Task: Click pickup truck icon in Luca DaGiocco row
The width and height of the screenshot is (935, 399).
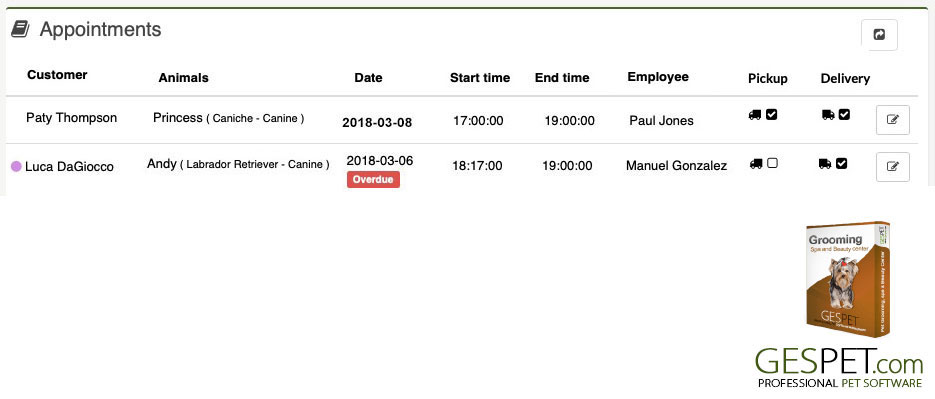Action: coord(756,163)
